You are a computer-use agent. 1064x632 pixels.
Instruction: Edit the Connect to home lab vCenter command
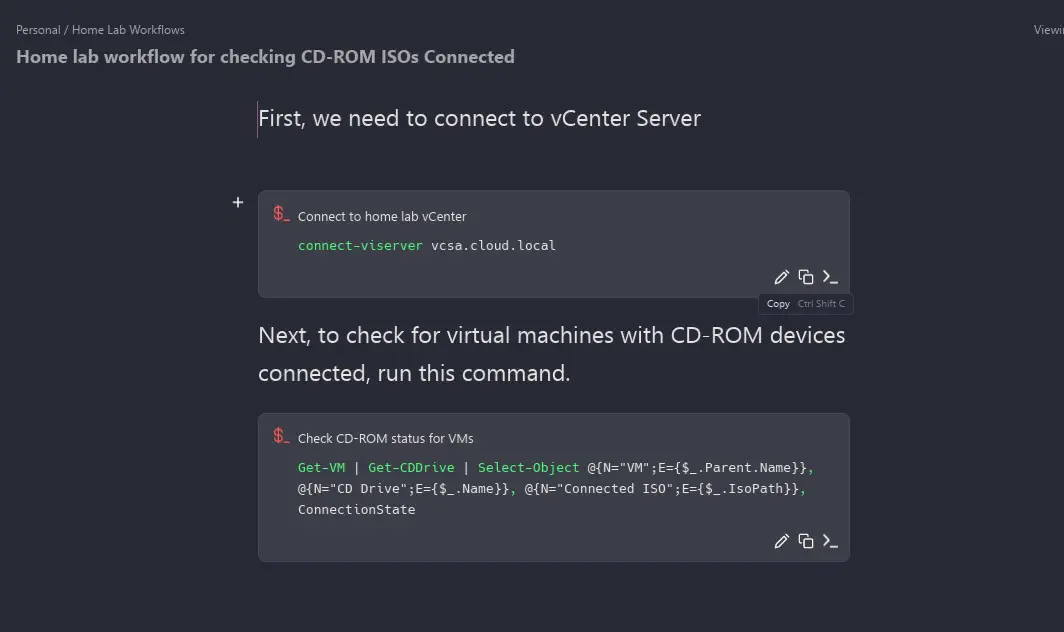(x=782, y=277)
